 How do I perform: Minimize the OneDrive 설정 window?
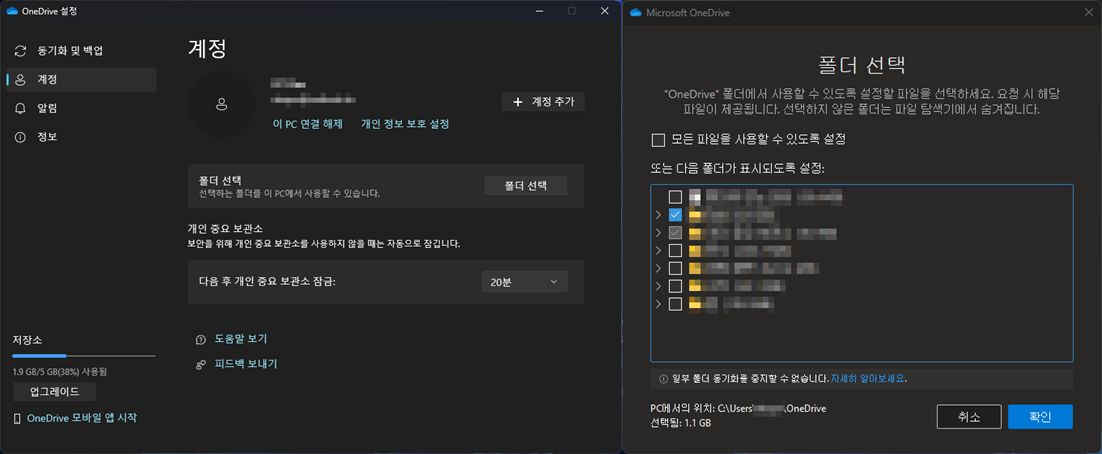(x=539, y=11)
